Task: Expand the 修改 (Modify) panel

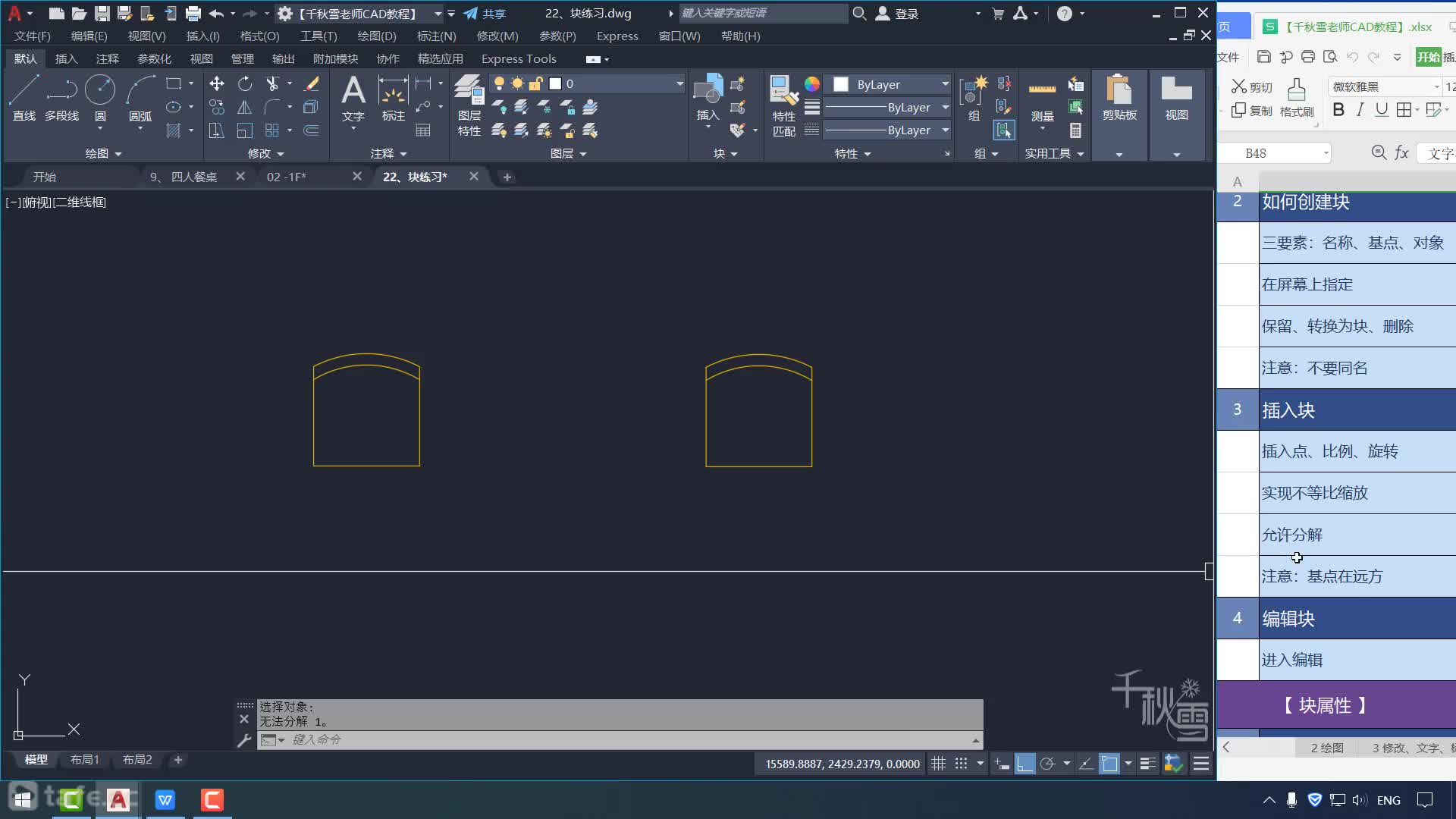Action: pos(265,153)
